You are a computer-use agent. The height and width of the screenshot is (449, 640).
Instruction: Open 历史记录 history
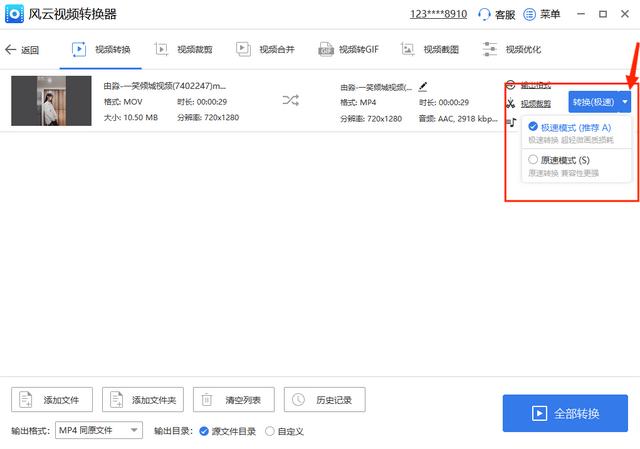click(x=324, y=400)
